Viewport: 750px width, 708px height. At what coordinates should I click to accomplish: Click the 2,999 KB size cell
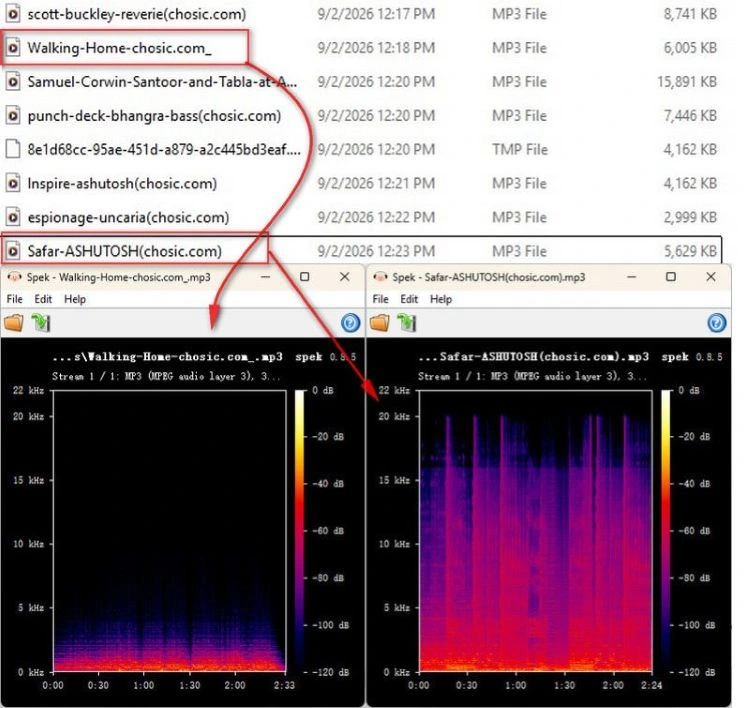coord(690,217)
